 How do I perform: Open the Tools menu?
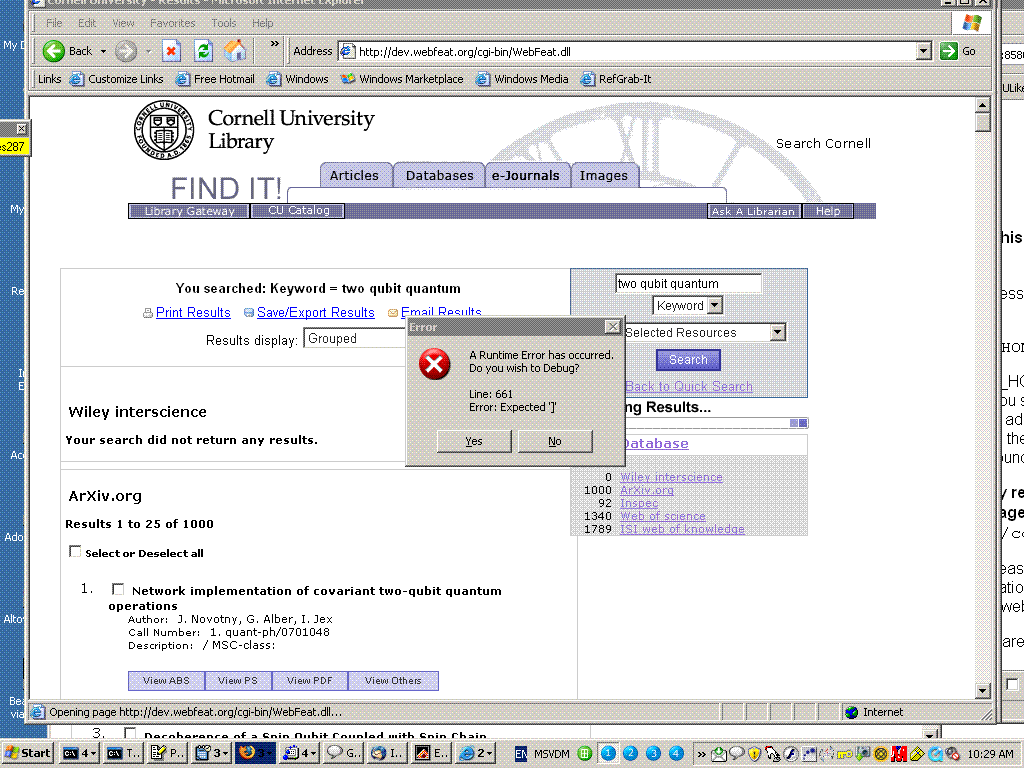pos(223,23)
